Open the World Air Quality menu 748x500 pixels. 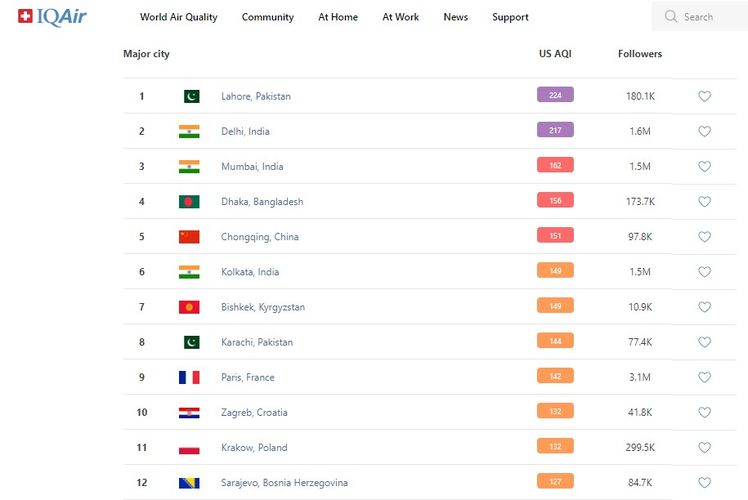[178, 17]
